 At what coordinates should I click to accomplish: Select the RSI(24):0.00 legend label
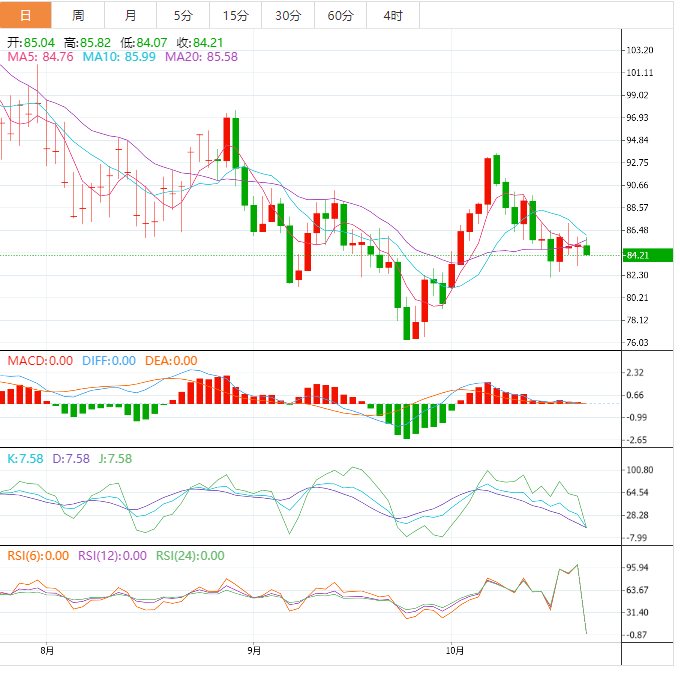pyautogui.click(x=188, y=556)
